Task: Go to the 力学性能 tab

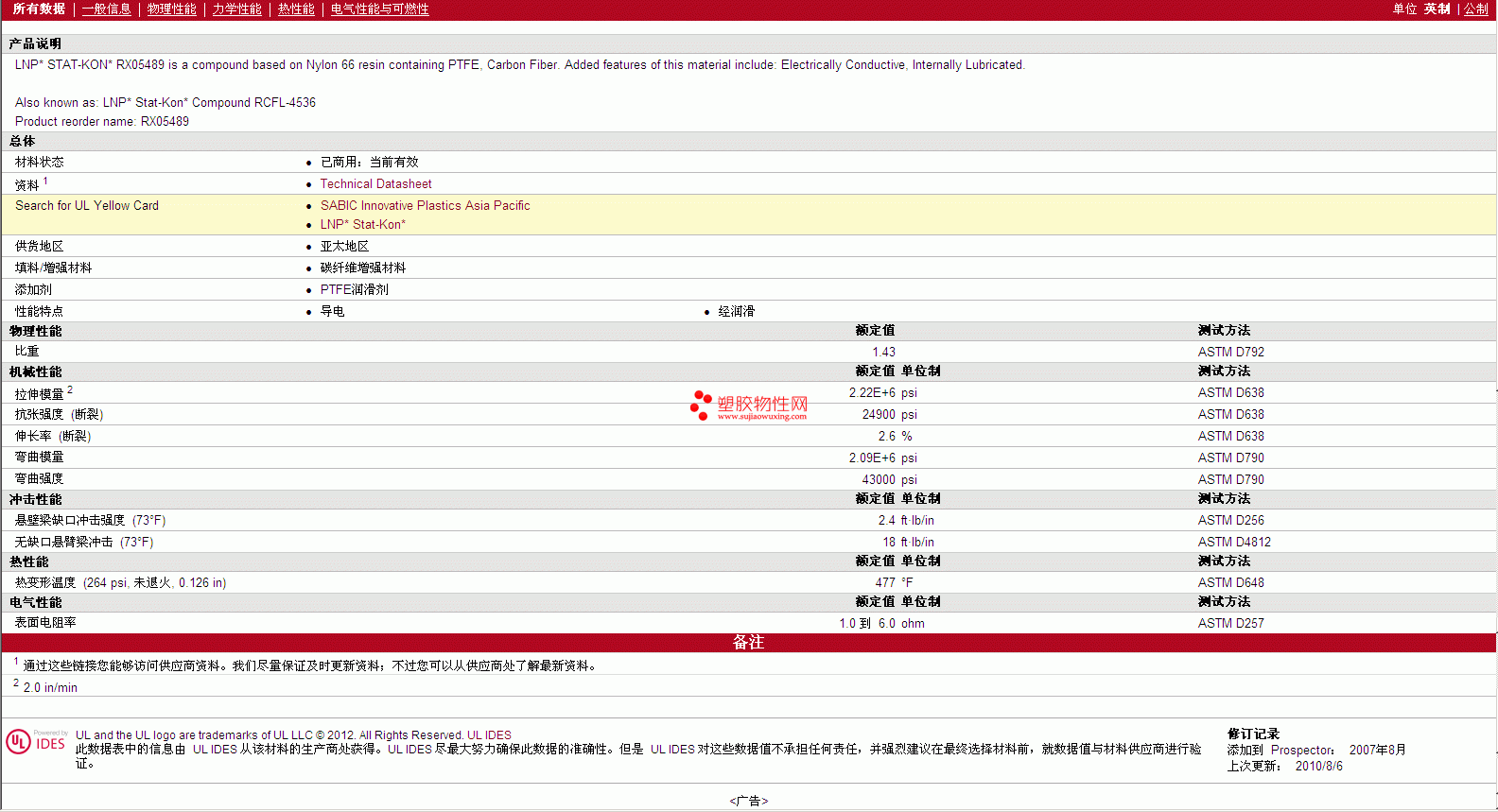Action: [236, 9]
